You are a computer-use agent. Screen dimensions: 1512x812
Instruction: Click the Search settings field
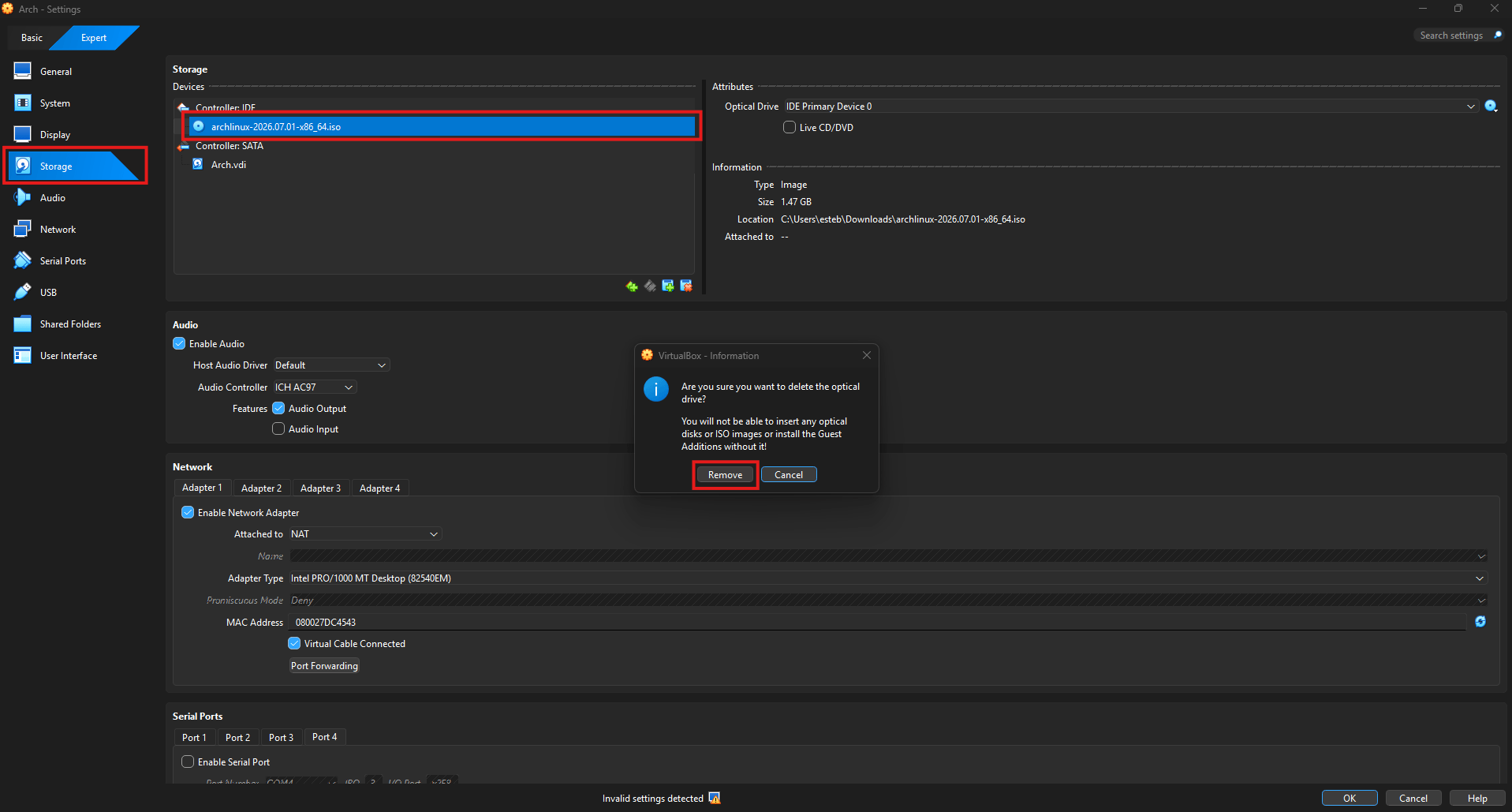(x=1451, y=36)
